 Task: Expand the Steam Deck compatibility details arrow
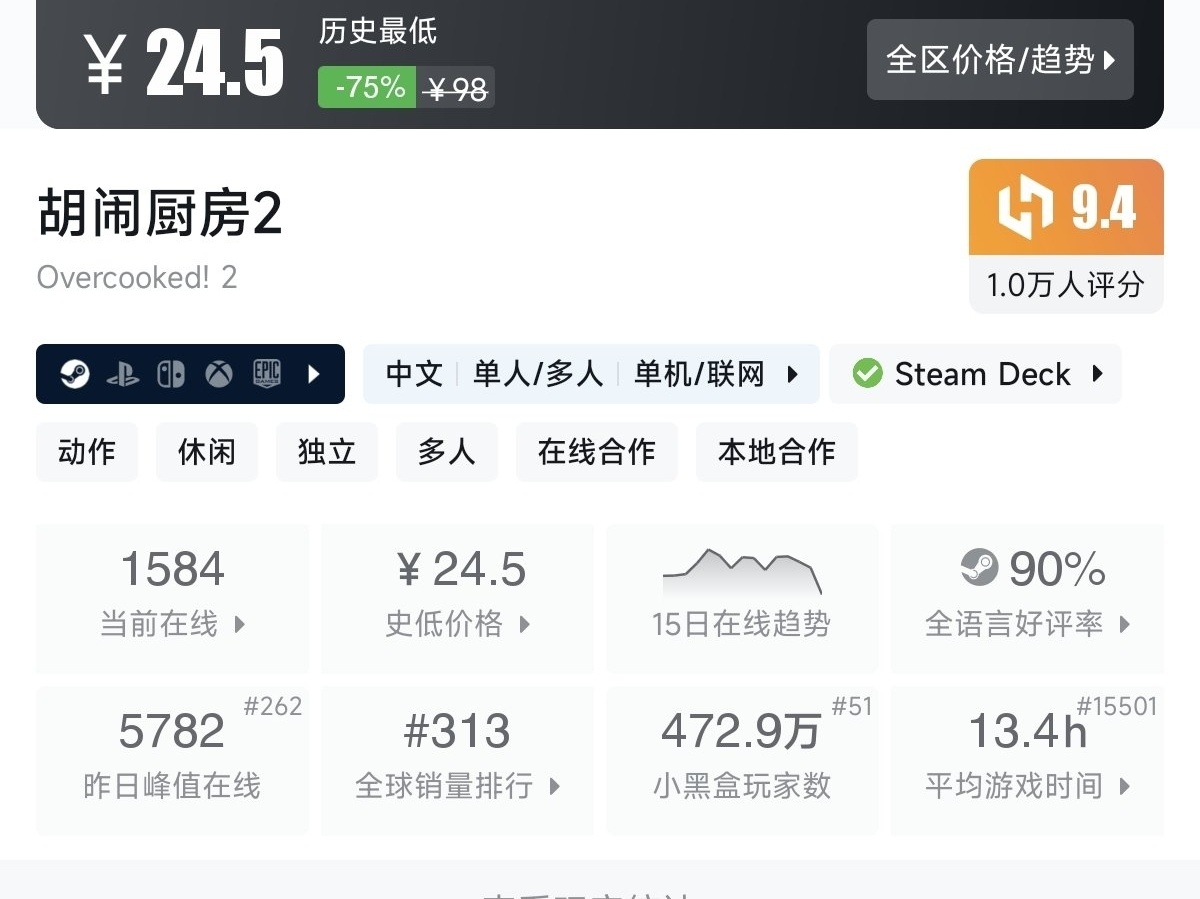coord(1097,374)
